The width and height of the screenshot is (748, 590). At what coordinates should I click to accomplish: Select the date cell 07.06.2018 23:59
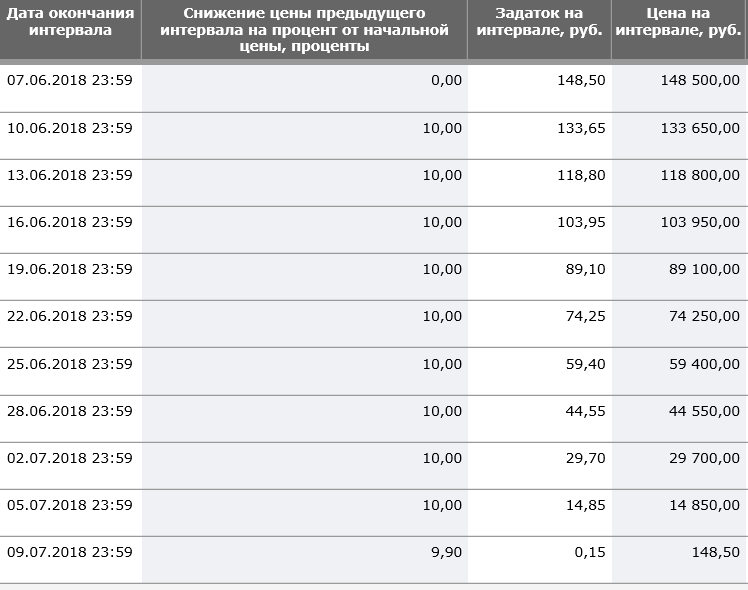click(70, 80)
